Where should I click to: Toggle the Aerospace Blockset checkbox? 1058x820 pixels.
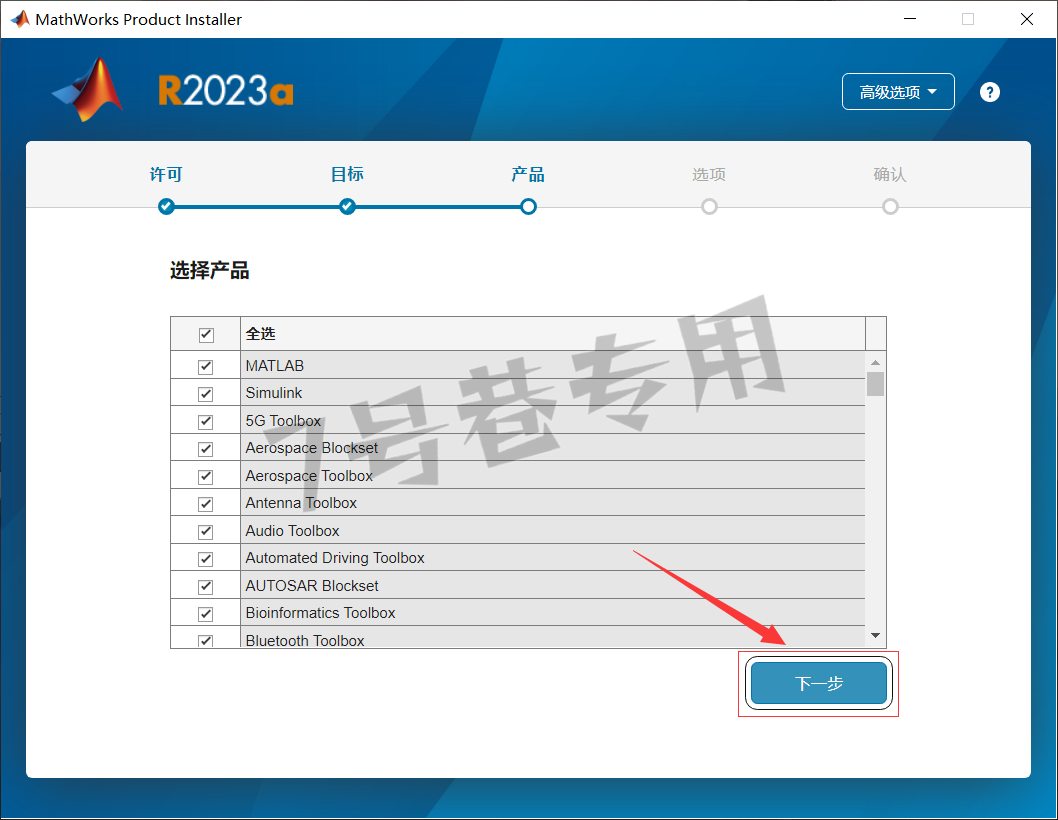point(206,449)
